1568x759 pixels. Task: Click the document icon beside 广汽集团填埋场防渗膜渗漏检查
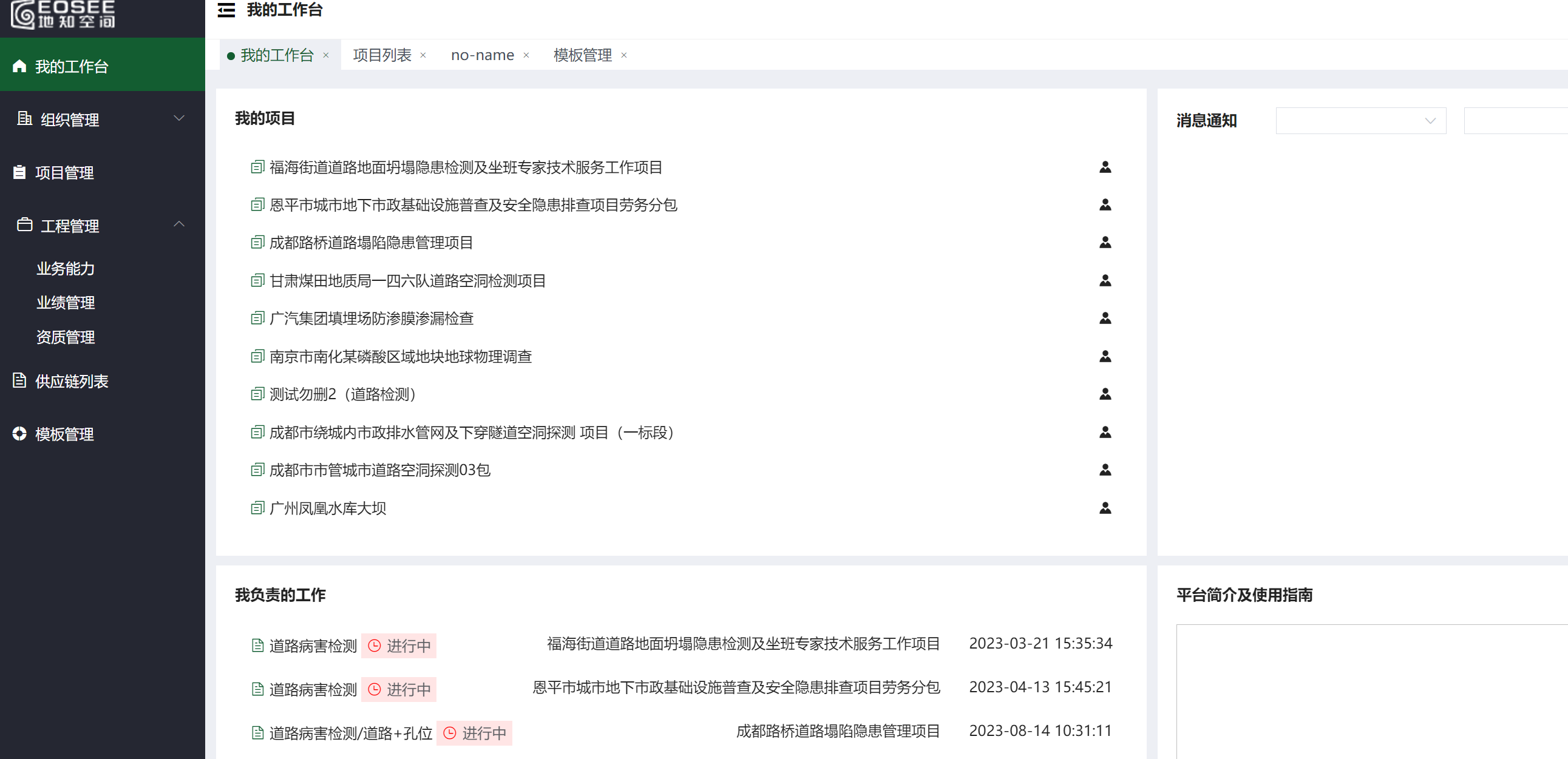(257, 318)
